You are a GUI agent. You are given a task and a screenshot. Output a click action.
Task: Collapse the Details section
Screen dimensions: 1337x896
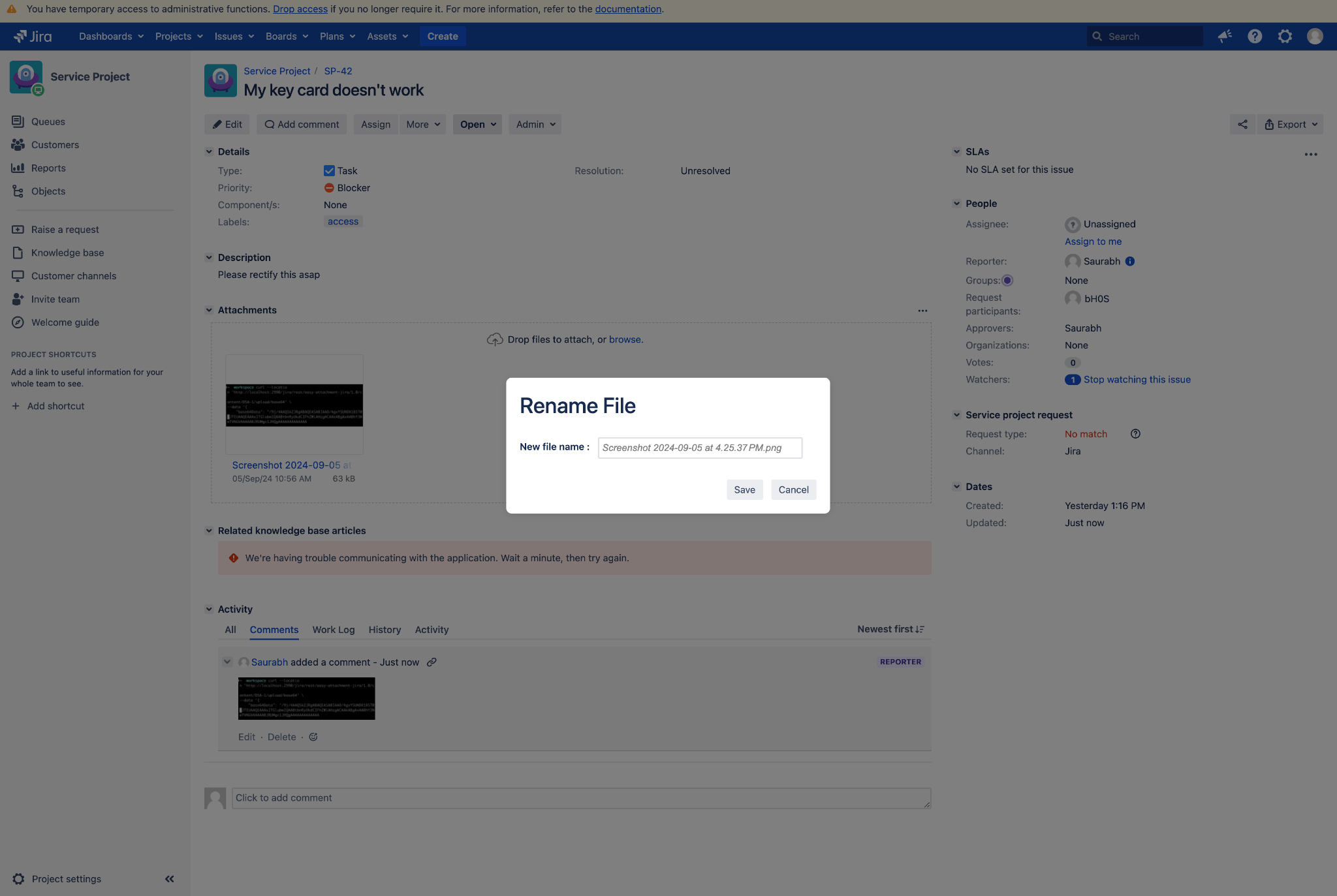[x=209, y=152]
